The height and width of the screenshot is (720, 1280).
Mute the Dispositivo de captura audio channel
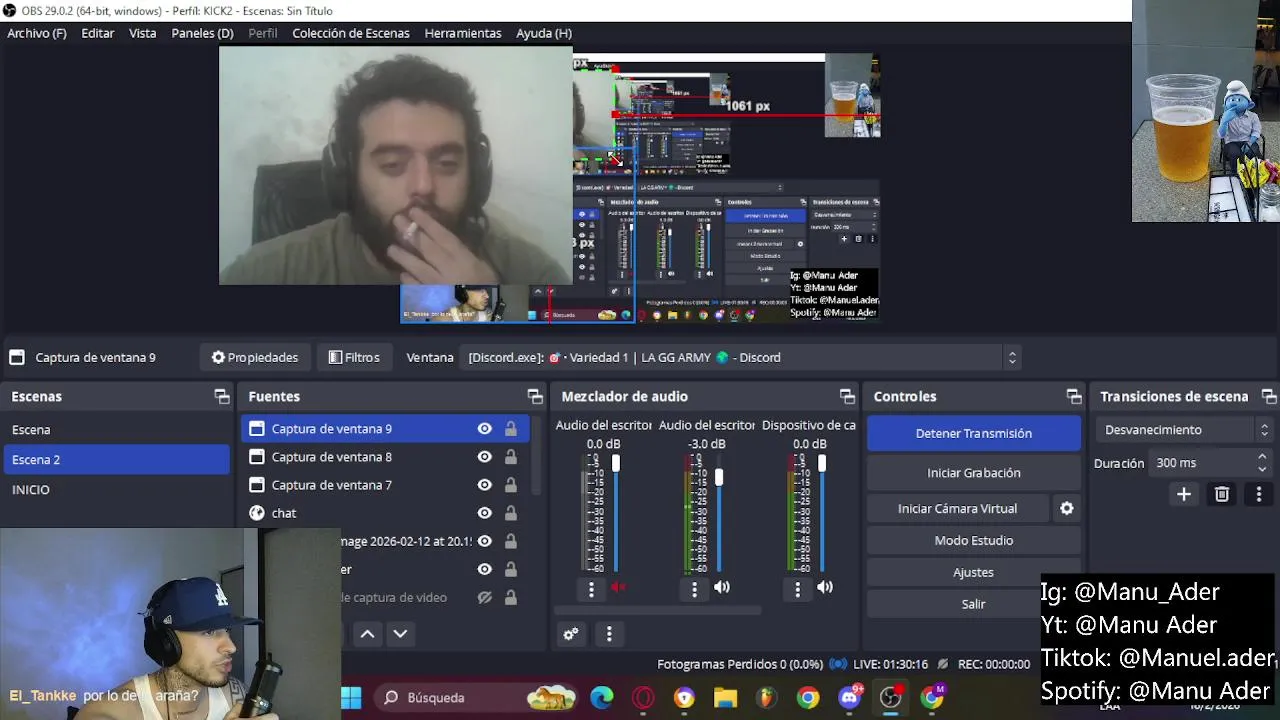click(825, 588)
